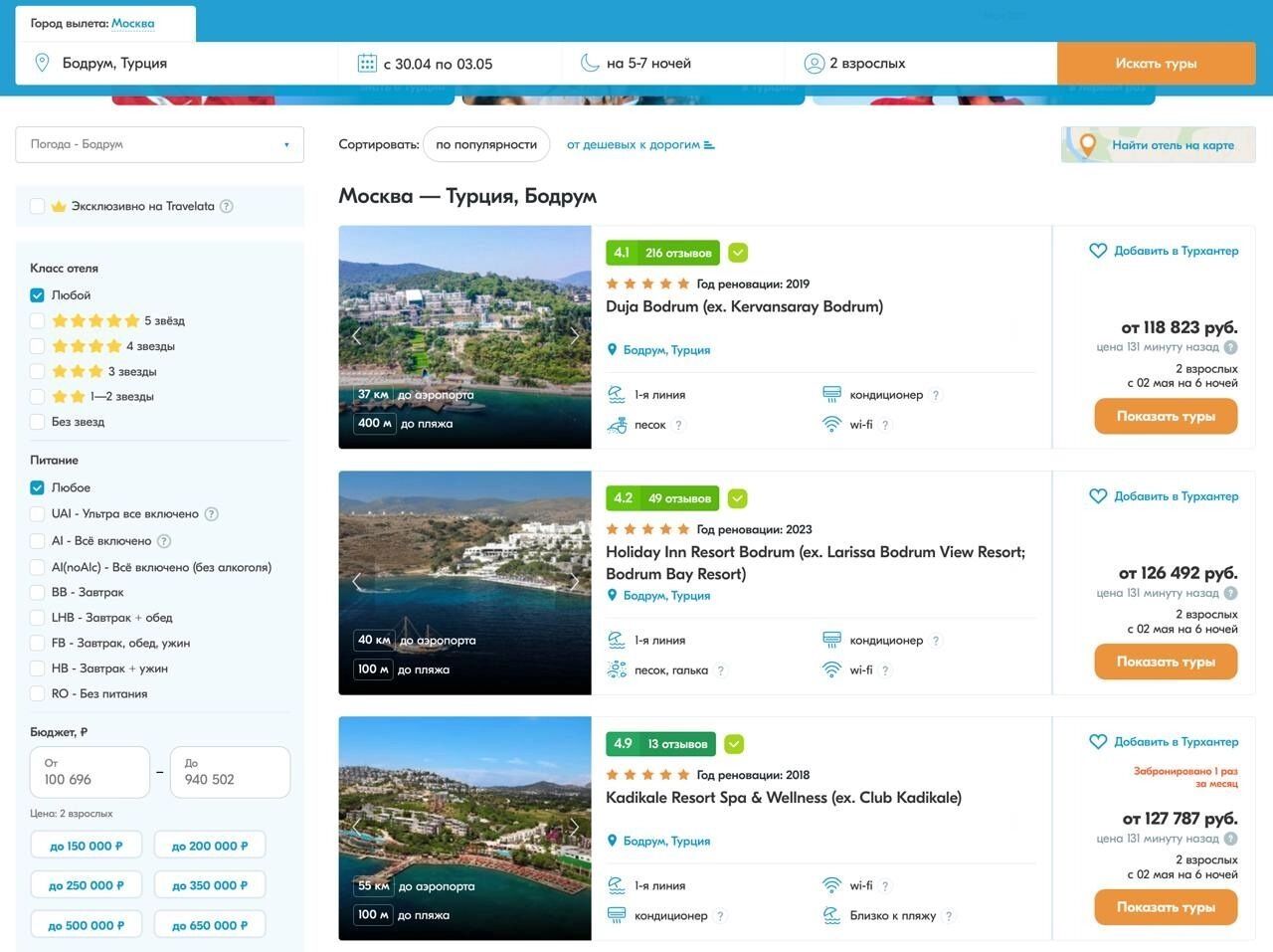Sort results по популярности
1273x952 pixels.
coord(486,144)
